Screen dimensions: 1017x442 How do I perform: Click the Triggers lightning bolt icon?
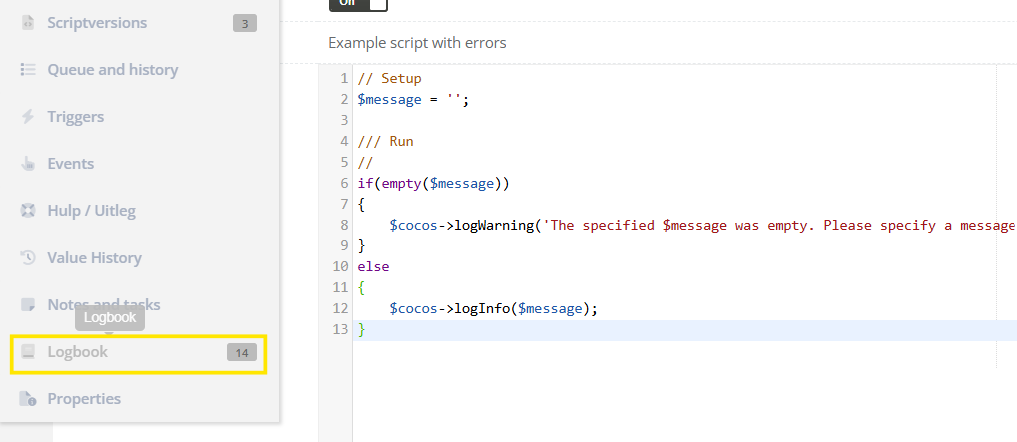(28, 117)
